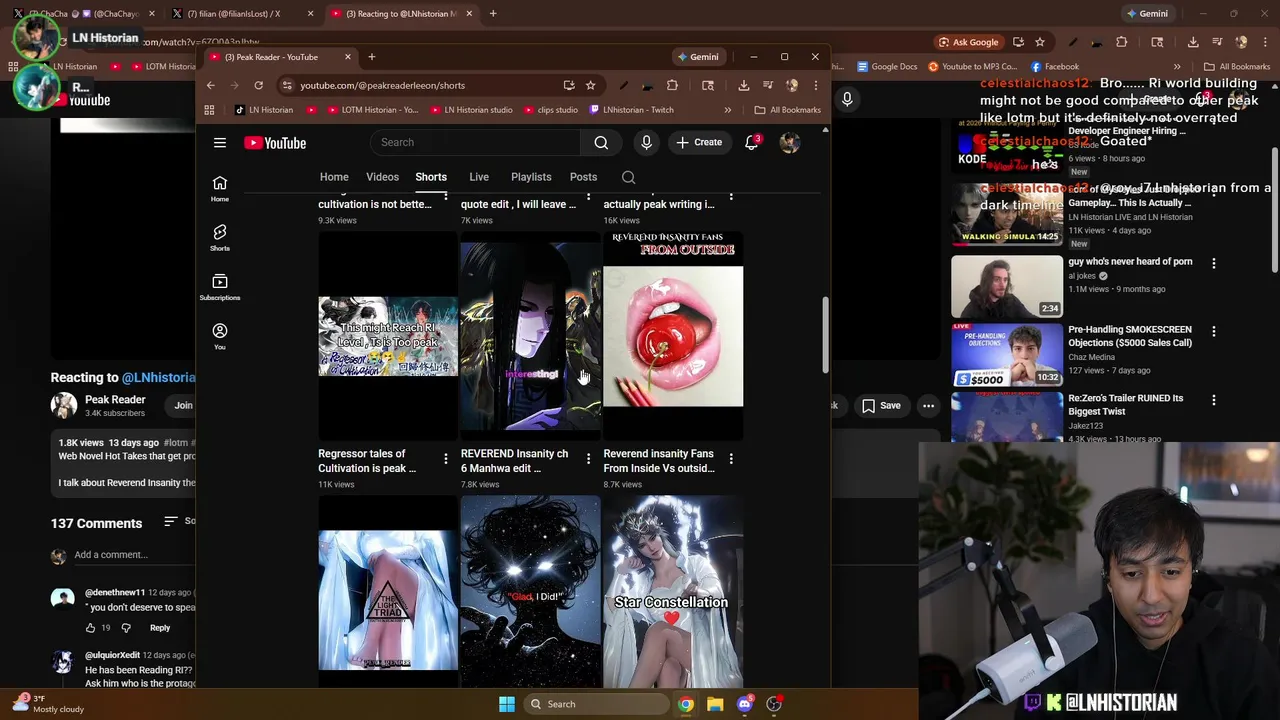The width and height of the screenshot is (1280, 720).
Task: Go back in the front Chrome window
Action: tap(210, 85)
